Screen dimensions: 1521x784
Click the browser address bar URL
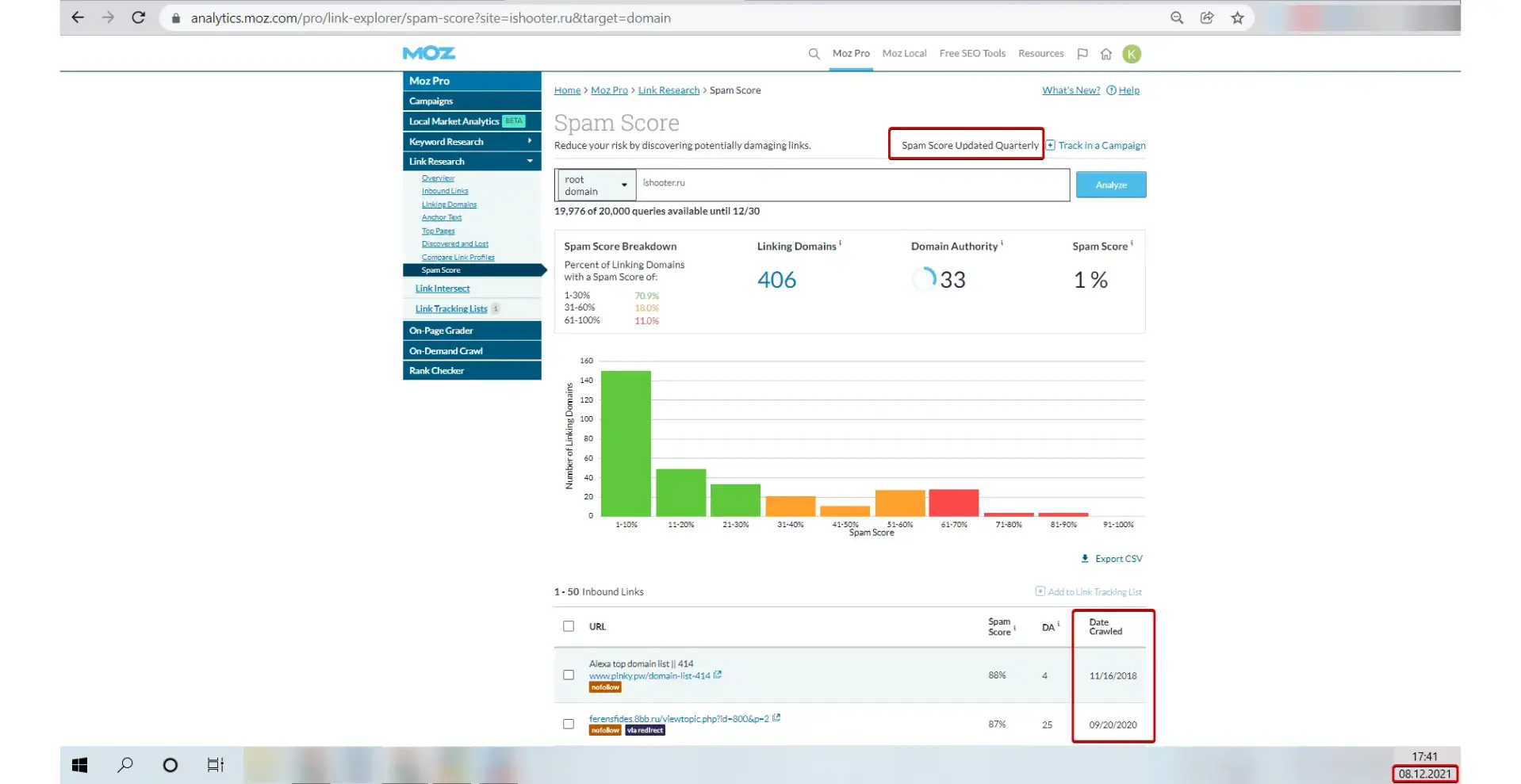[431, 17]
